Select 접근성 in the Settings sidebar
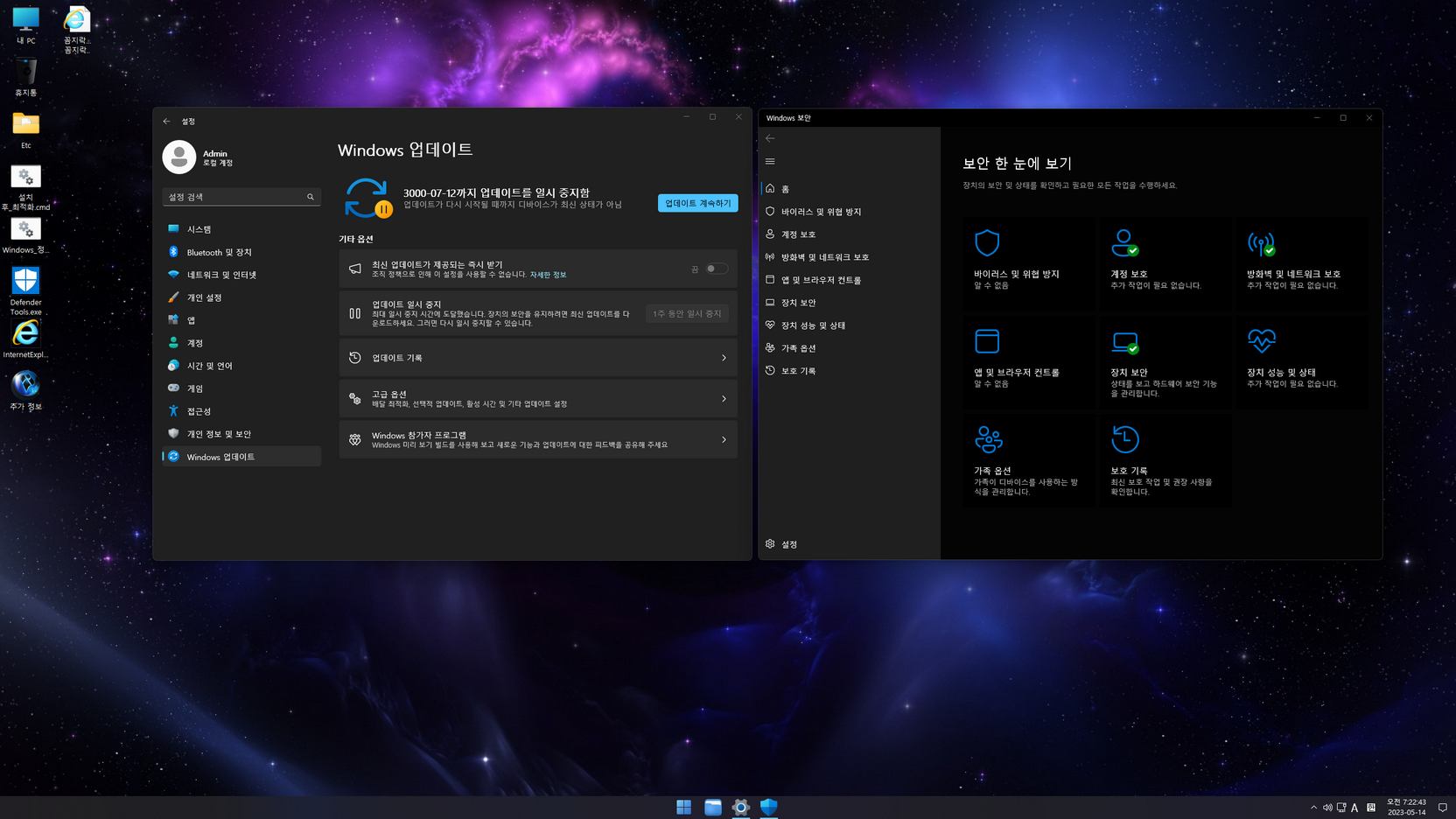This screenshot has height=819, width=1456. [241, 411]
